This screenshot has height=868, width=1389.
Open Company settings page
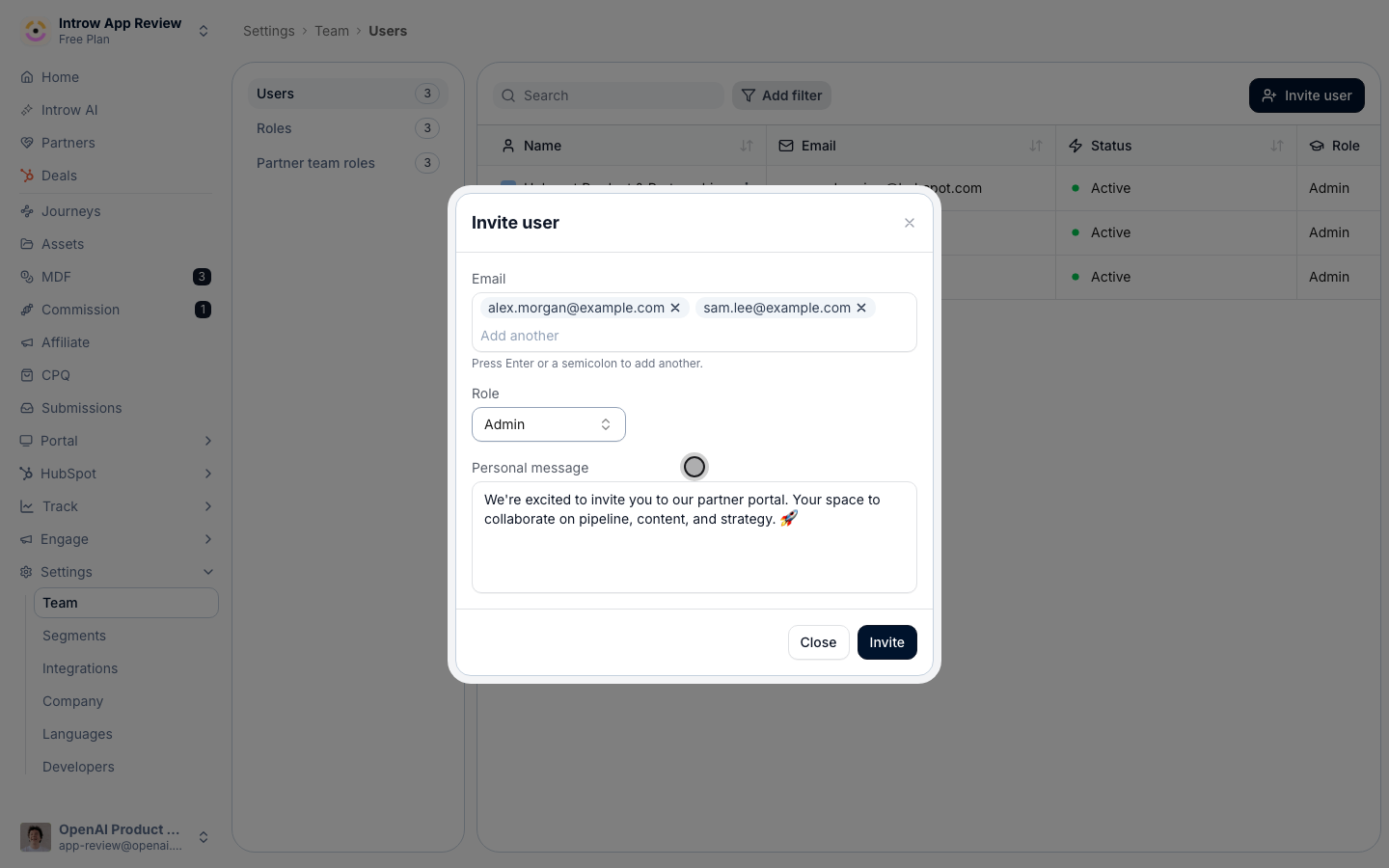click(x=72, y=701)
